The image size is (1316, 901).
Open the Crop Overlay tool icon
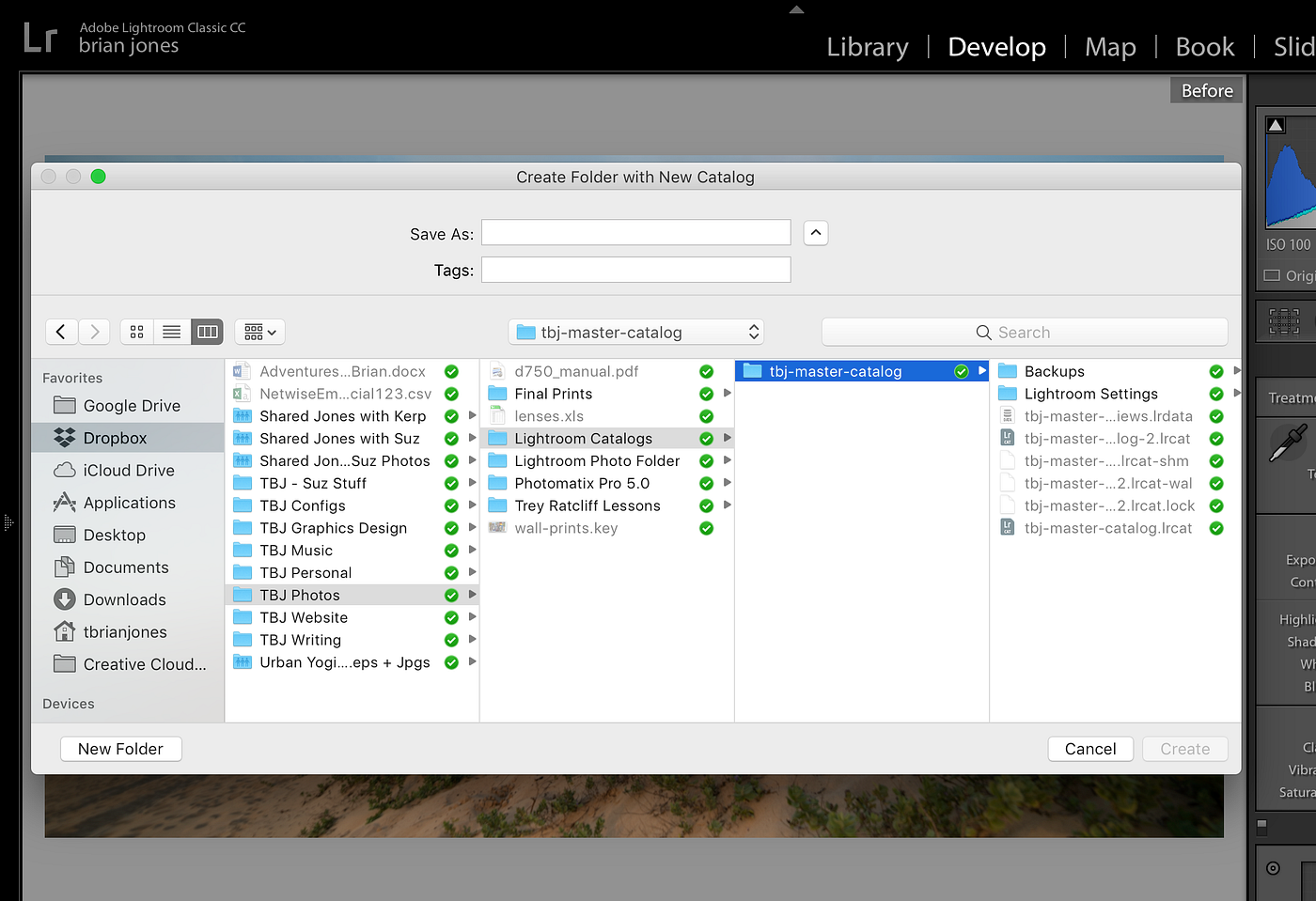click(x=1284, y=320)
